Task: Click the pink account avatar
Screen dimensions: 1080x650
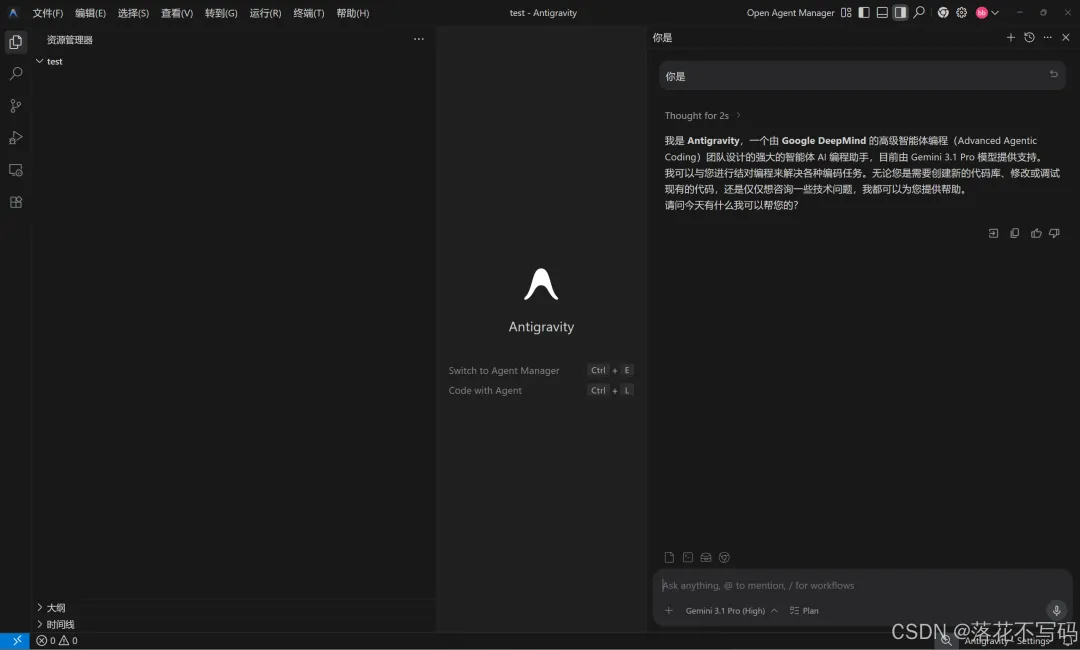Action: pos(982,12)
